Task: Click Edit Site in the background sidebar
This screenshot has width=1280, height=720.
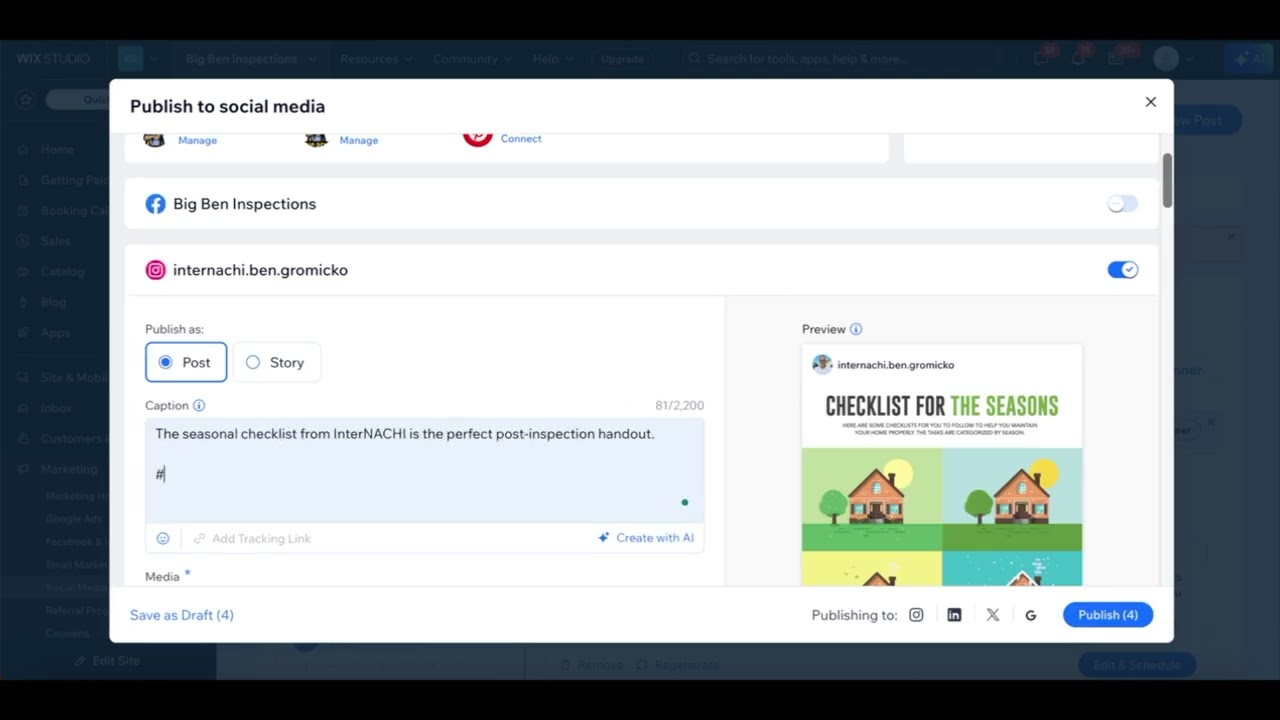Action: click(x=108, y=661)
